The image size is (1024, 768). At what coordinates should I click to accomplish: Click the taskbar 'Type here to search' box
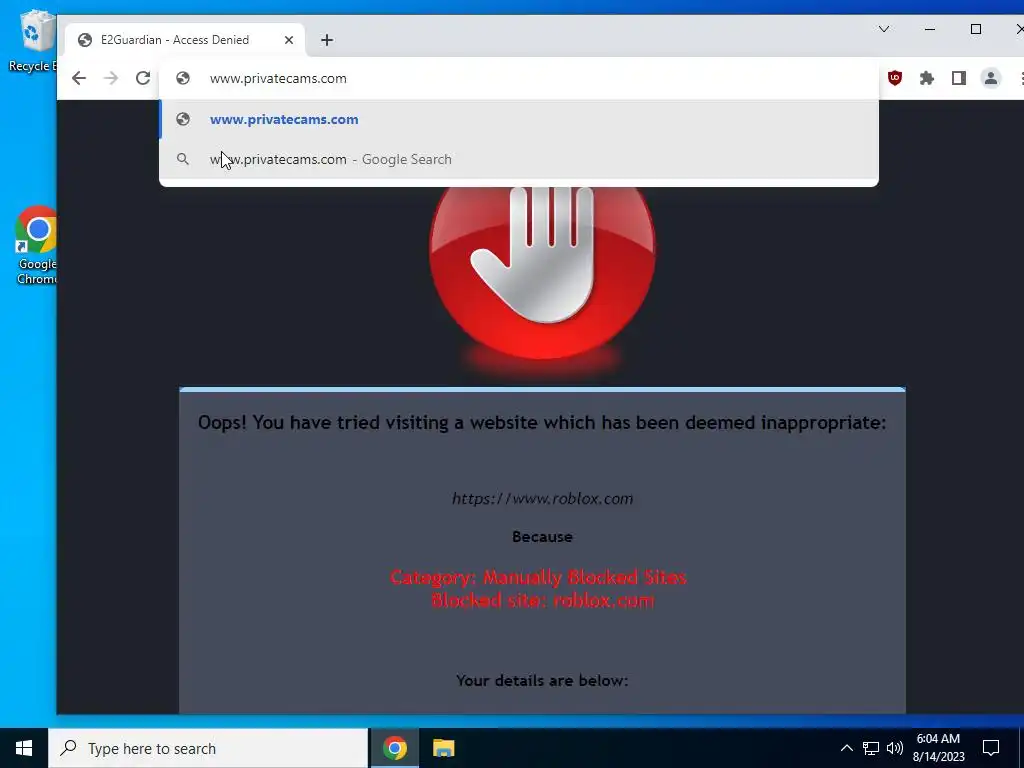[x=208, y=748]
